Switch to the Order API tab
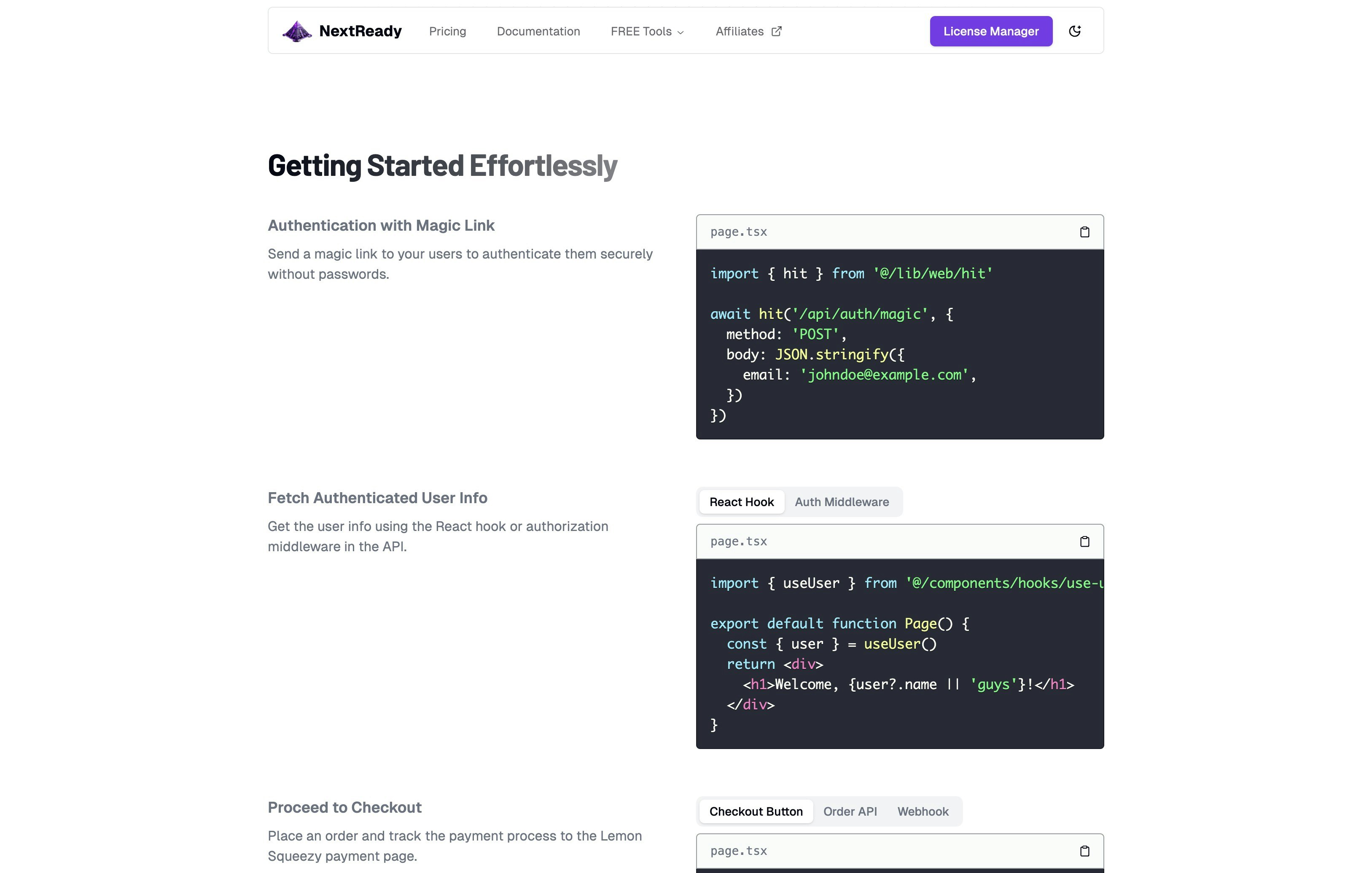Screen dimensions: 1372x873 click(850, 811)
